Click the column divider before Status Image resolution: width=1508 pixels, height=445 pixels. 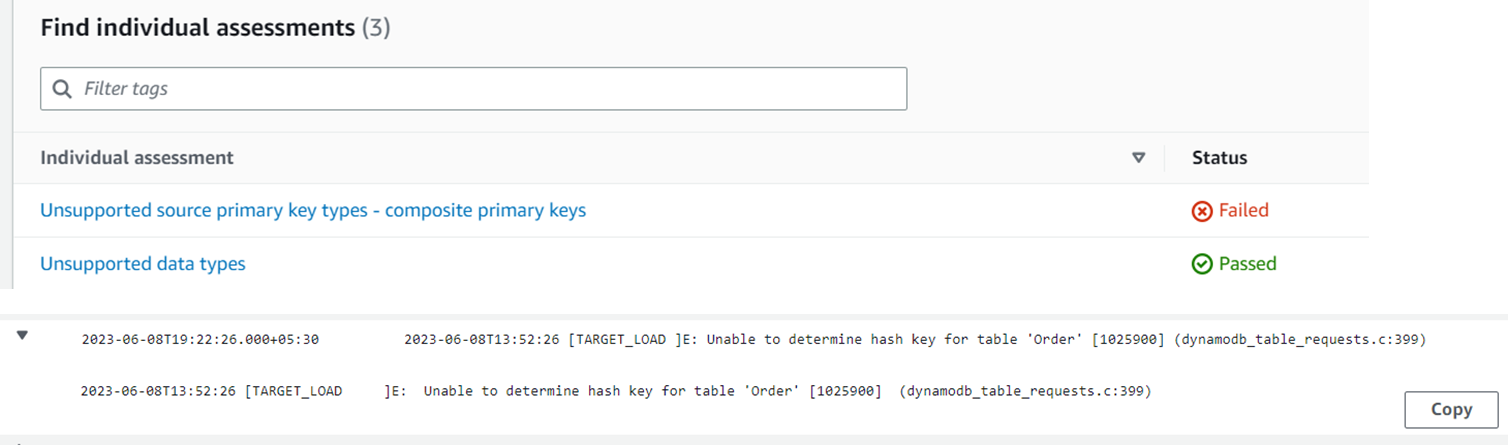click(x=1165, y=158)
